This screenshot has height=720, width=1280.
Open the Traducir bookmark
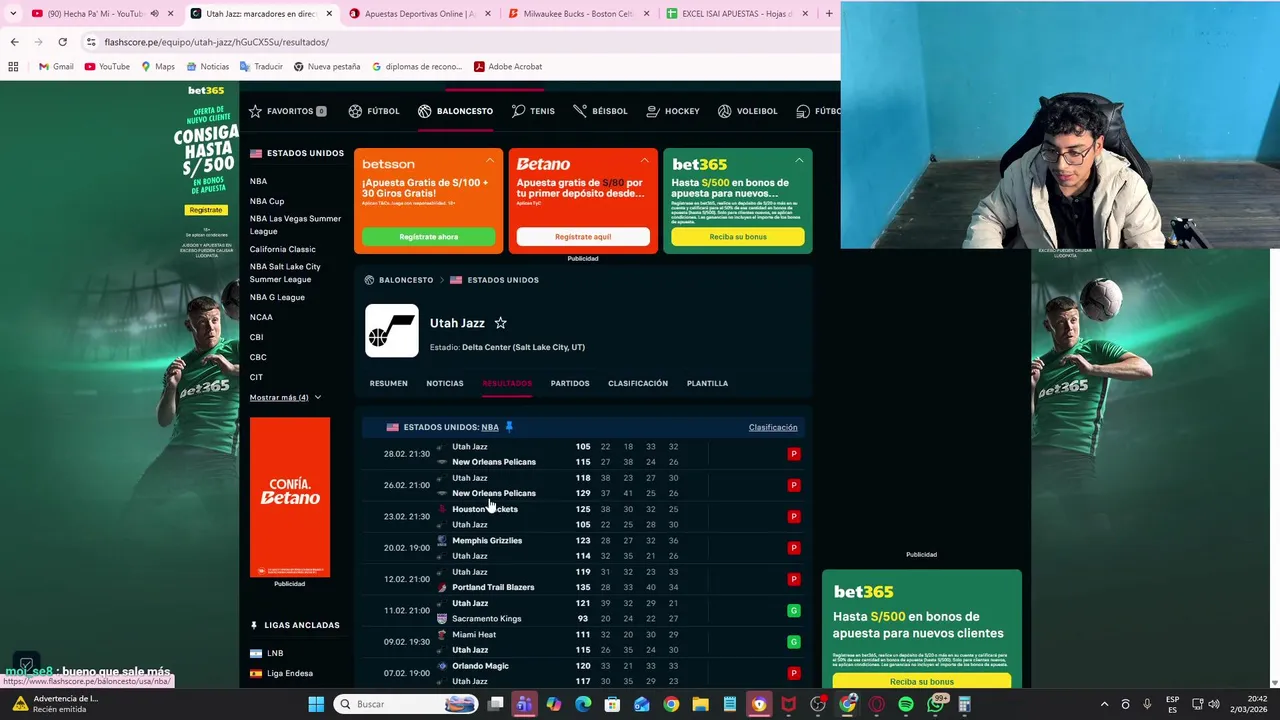pos(261,66)
